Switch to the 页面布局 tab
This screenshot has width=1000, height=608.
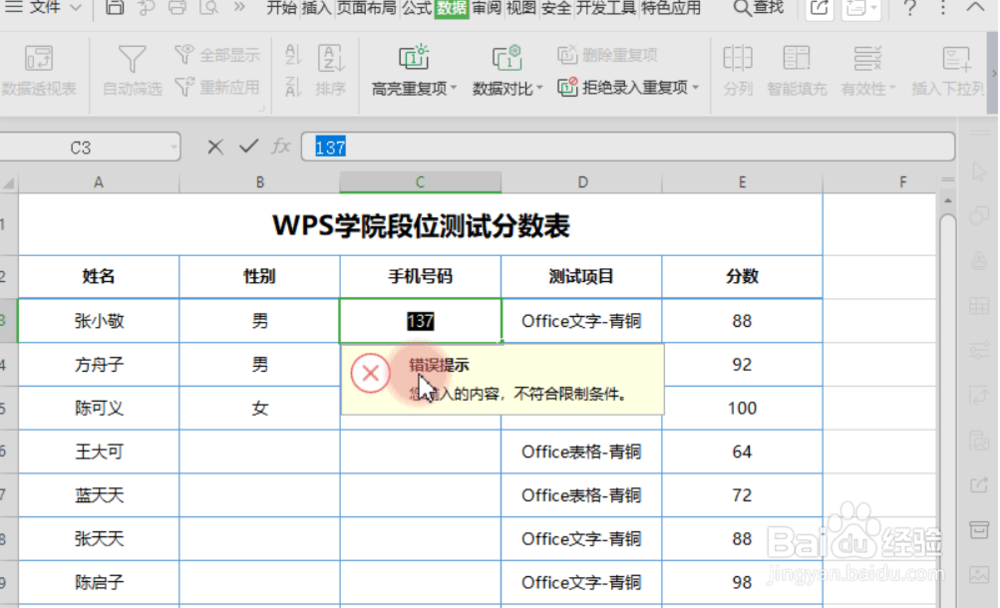coord(366,8)
